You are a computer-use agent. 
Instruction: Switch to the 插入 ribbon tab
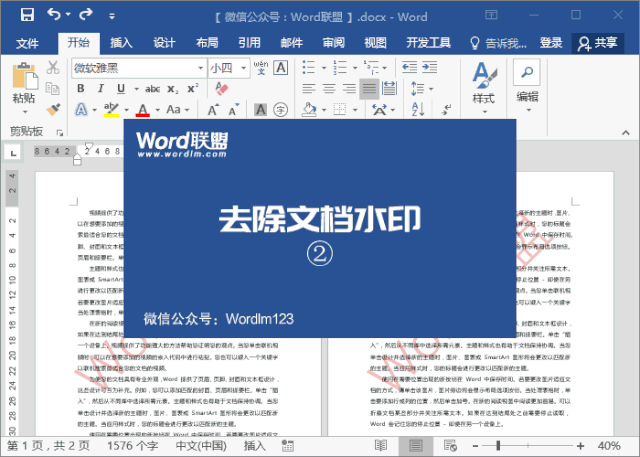(121, 43)
